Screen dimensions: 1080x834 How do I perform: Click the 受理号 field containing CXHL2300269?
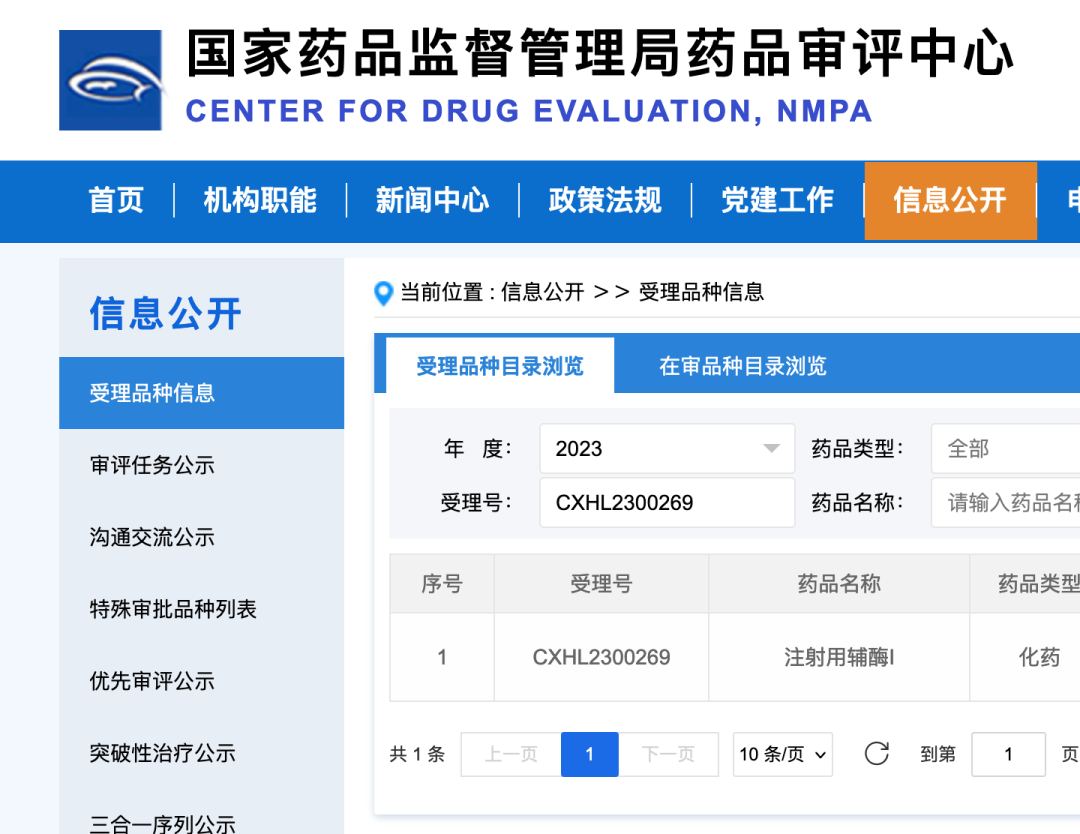[x=666, y=502]
